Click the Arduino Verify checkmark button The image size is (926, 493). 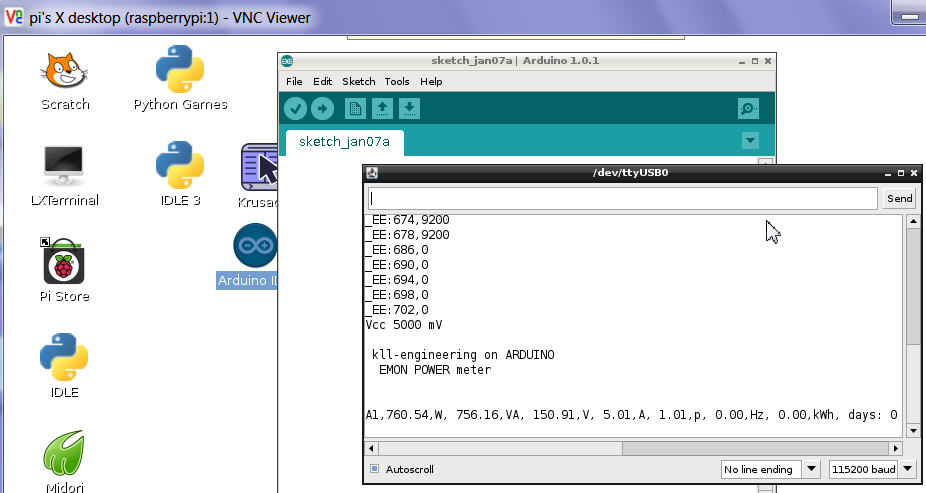[x=295, y=109]
